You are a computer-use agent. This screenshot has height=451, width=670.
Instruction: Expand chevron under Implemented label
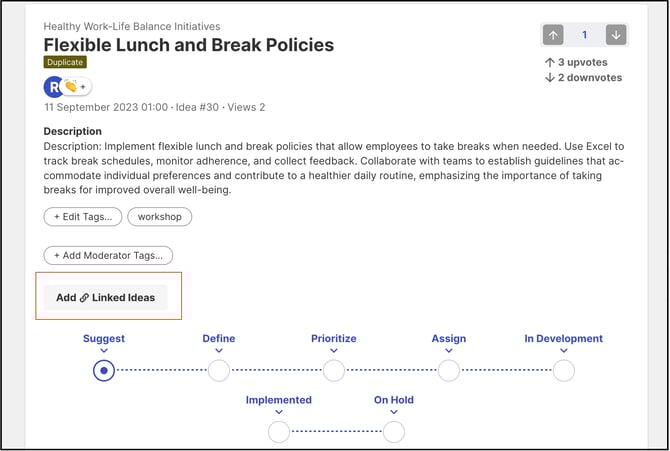tap(279, 412)
